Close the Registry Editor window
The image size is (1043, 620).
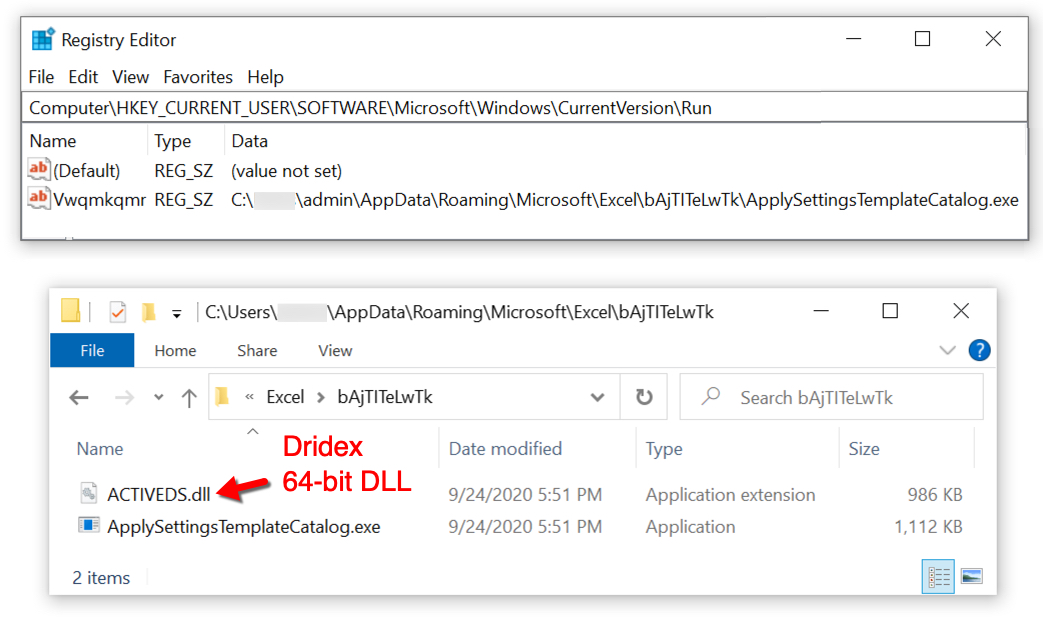coord(993,39)
